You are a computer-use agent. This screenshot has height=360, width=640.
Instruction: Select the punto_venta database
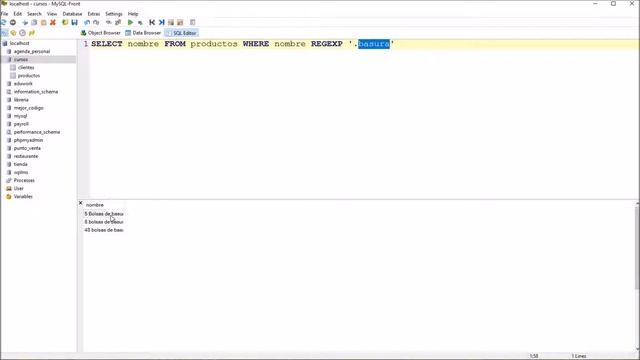tap(27, 149)
